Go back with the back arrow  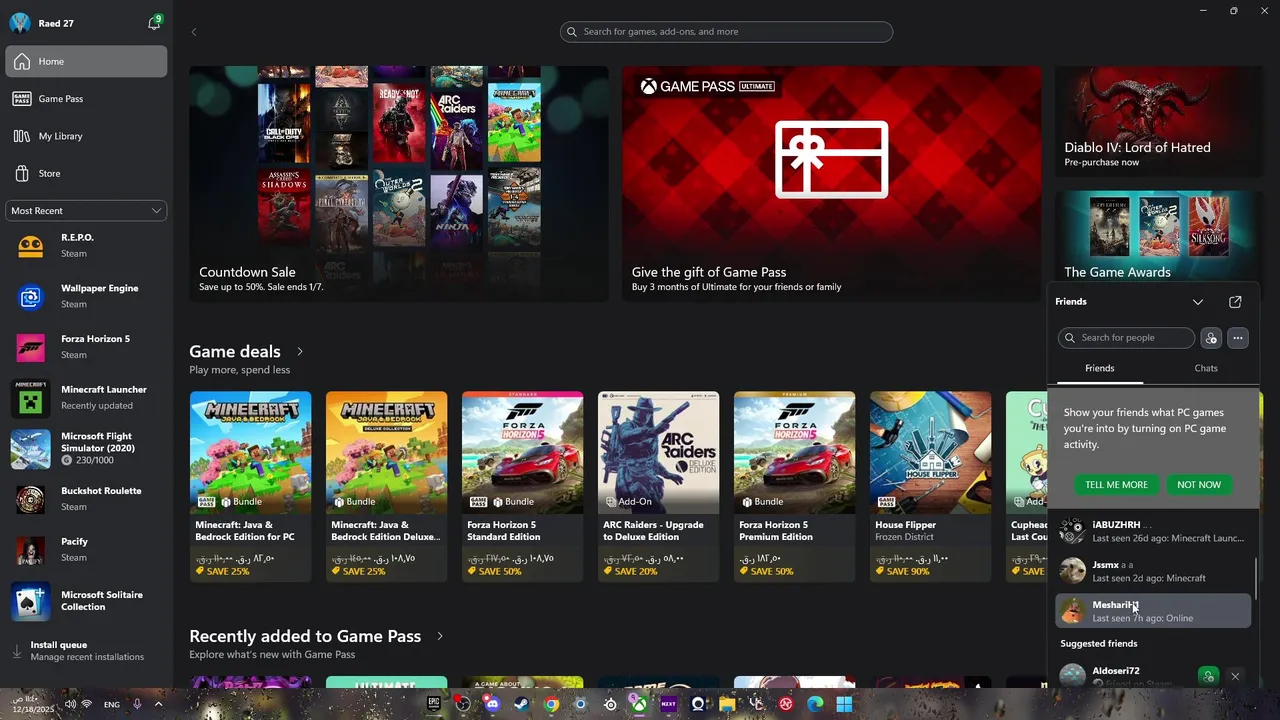pyautogui.click(x=194, y=32)
